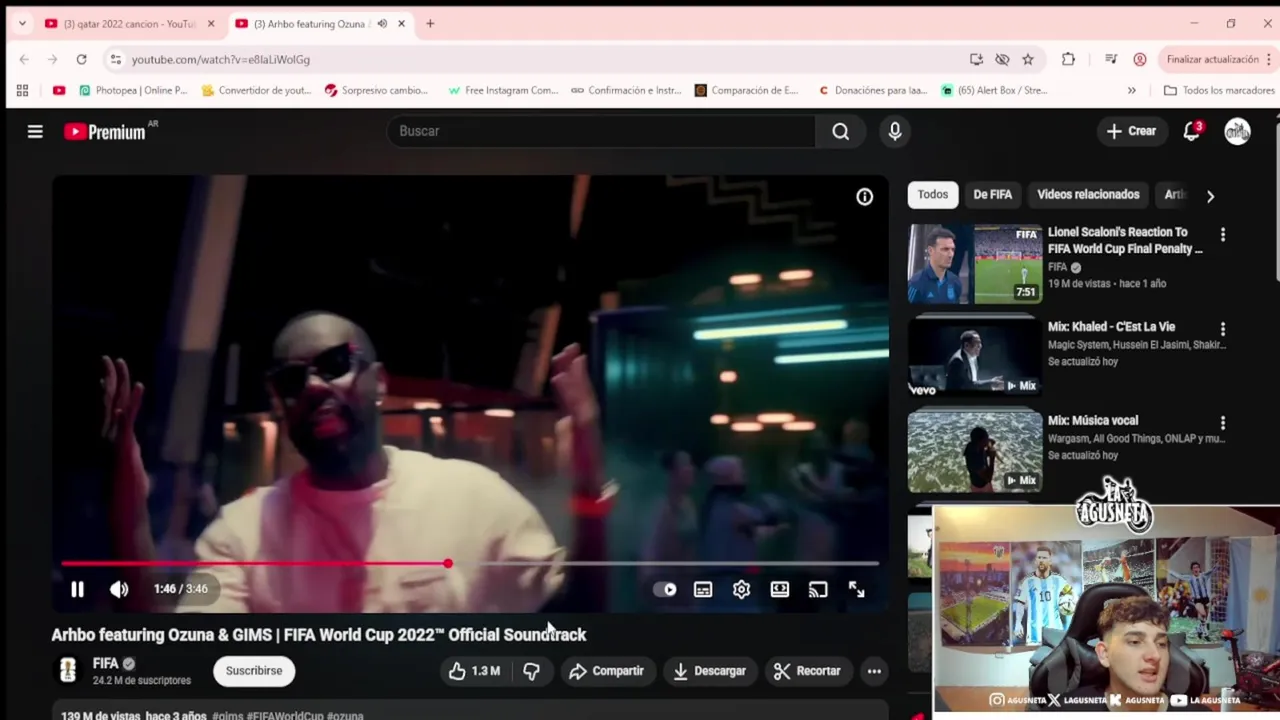The height and width of the screenshot is (720, 1280).
Task: Close the qatar 2022 cancion tab
Action: (x=211, y=24)
